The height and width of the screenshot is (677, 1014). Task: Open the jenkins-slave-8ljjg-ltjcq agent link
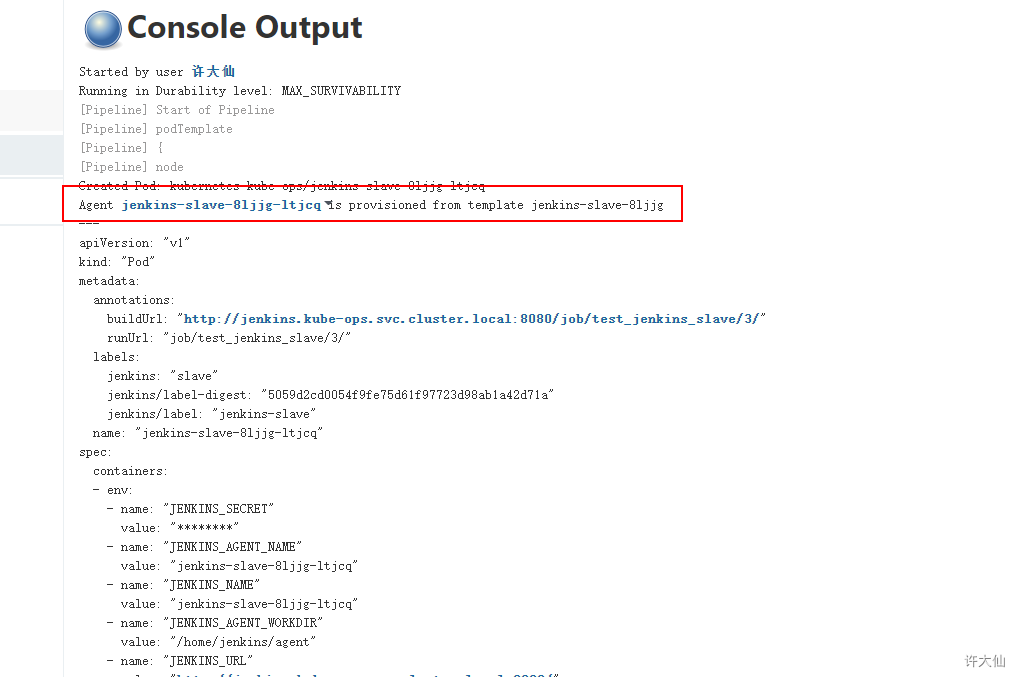coord(221,205)
